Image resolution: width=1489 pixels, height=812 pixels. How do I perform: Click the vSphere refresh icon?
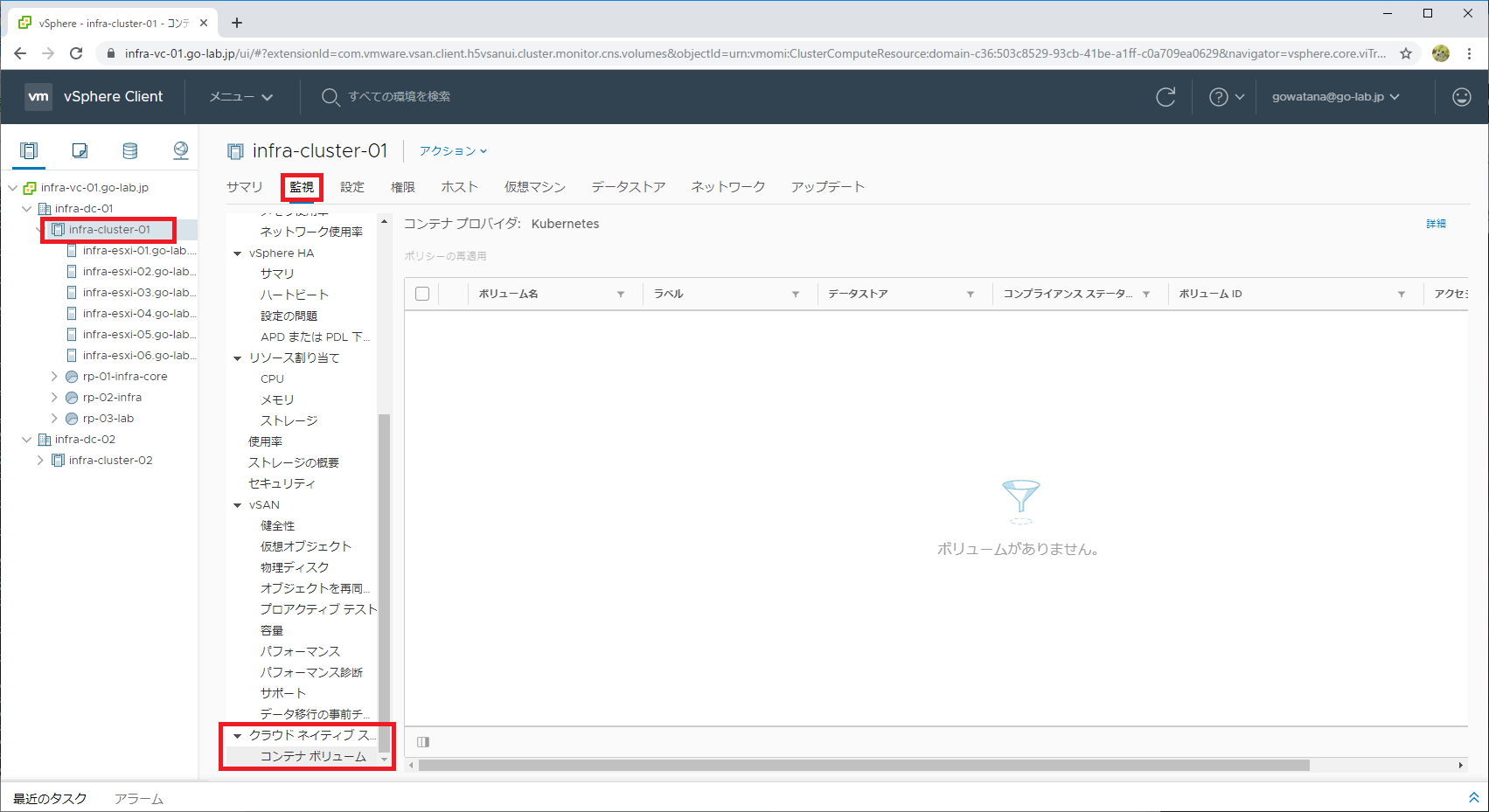(1165, 97)
